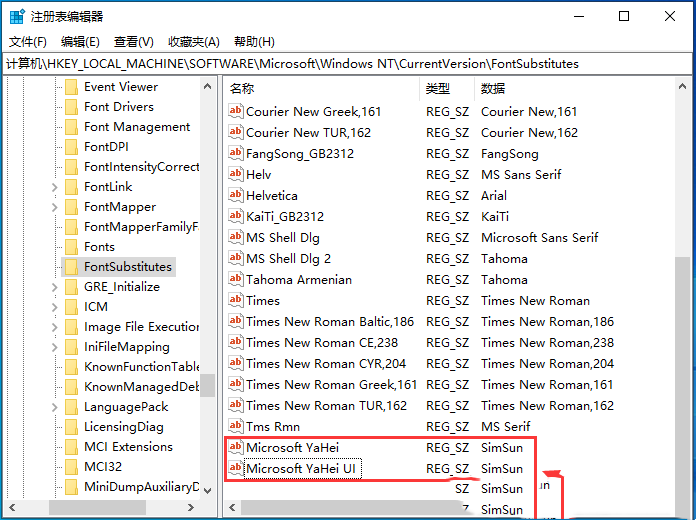Screen dimensions: 696x520
Task: Expand the MCI Extensions key
Action: point(54,447)
